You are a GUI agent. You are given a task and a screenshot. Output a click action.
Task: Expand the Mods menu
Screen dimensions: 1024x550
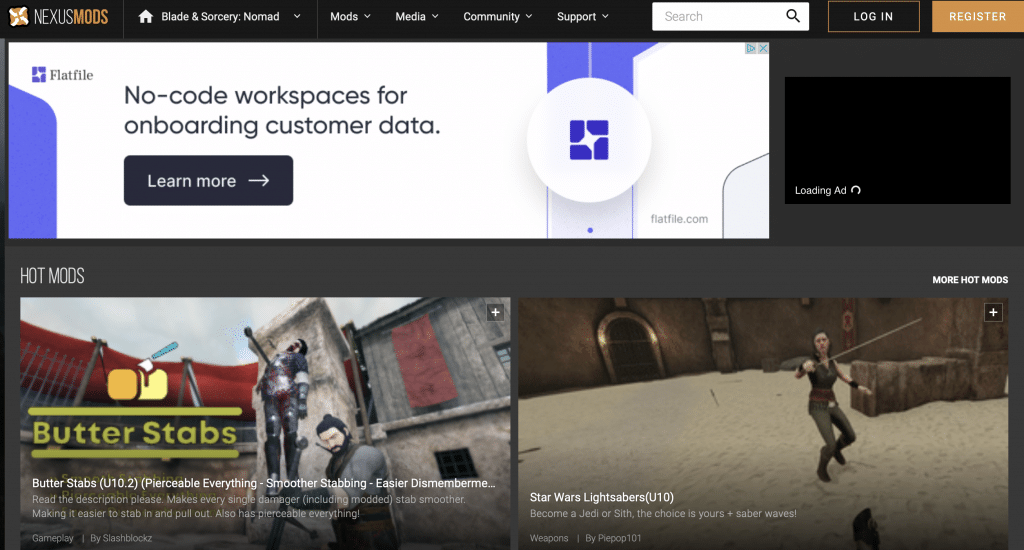click(x=350, y=16)
